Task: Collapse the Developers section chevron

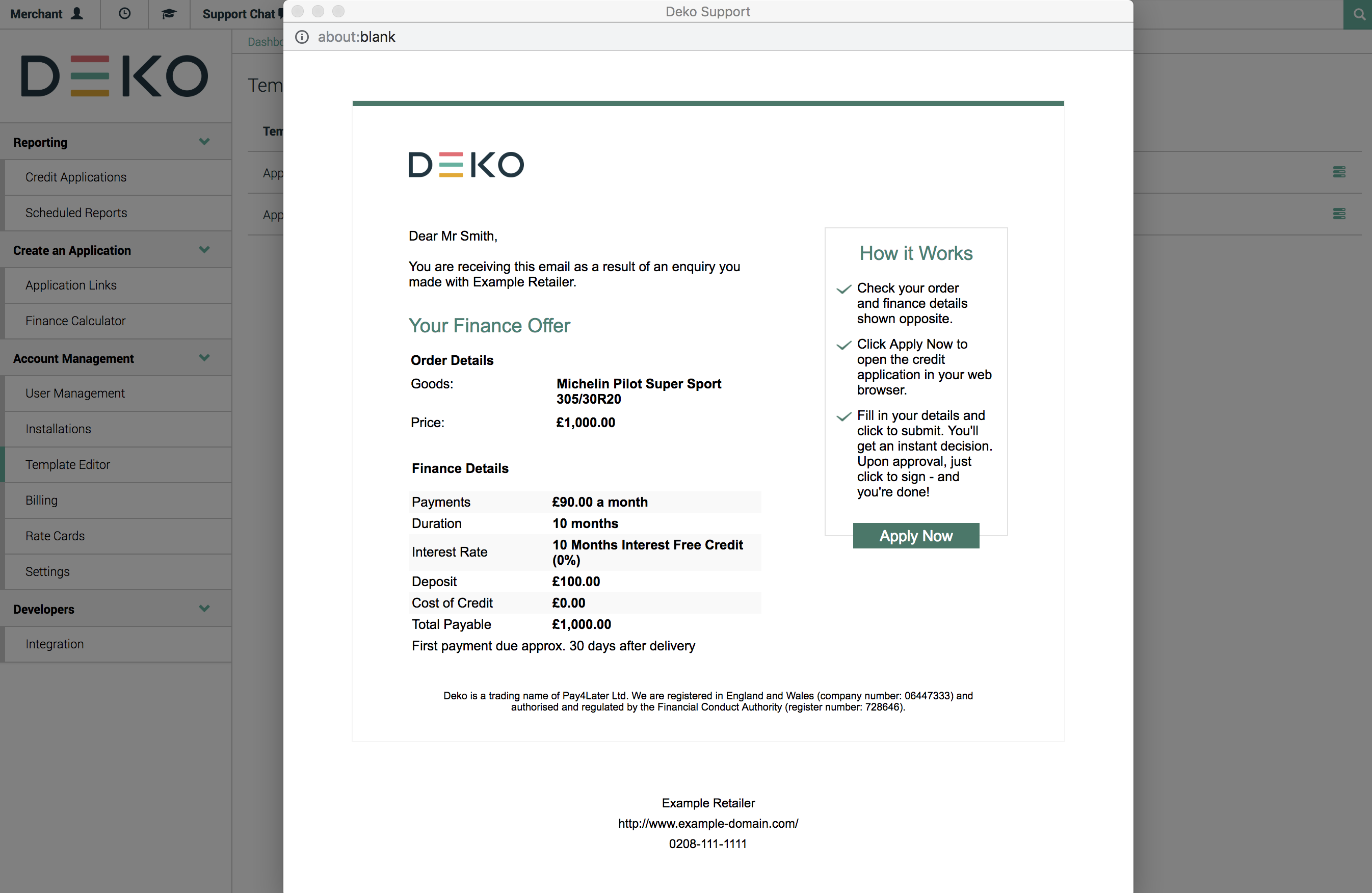Action: 204,609
